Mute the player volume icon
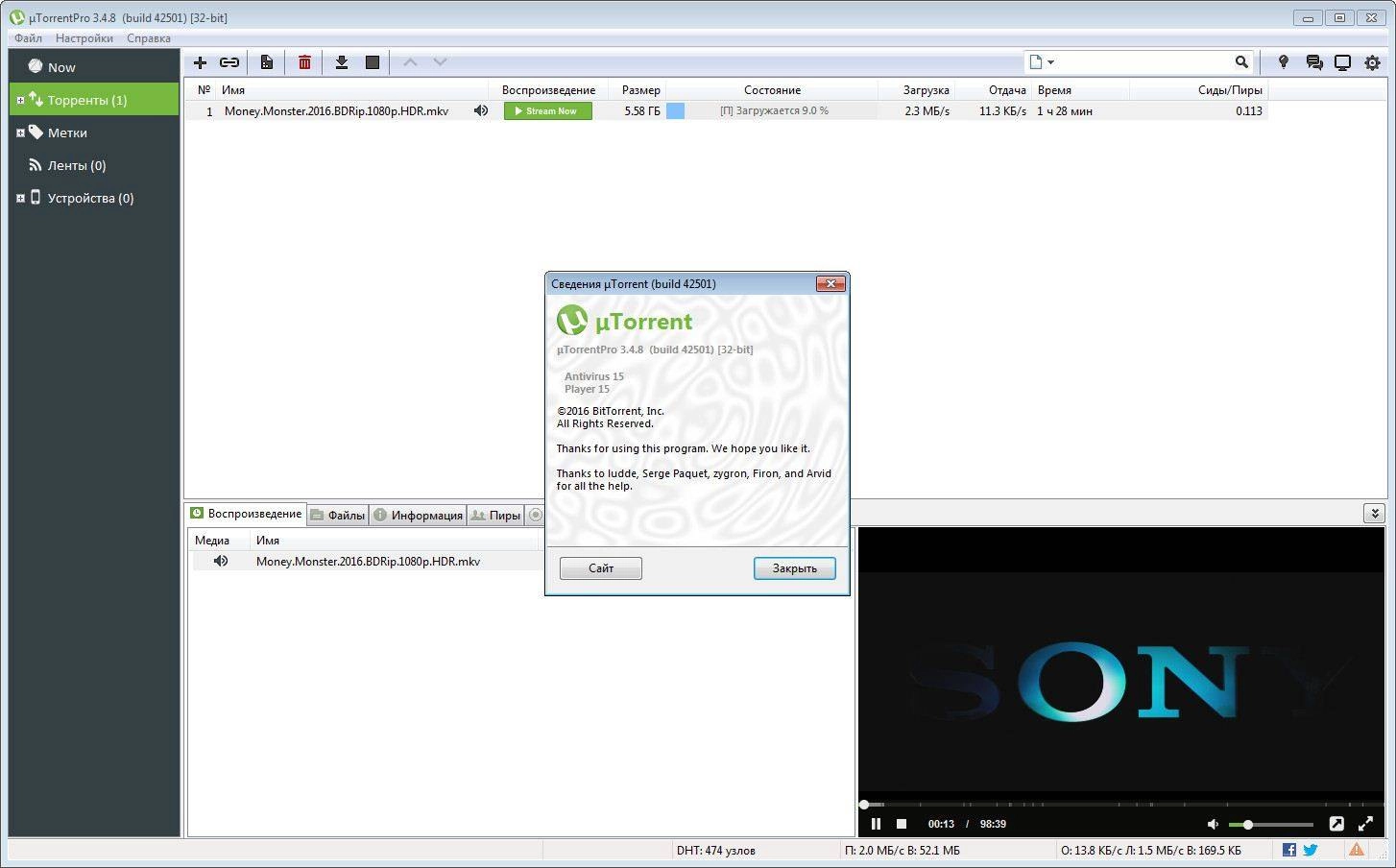Image resolution: width=1396 pixels, height=868 pixels. (1213, 824)
